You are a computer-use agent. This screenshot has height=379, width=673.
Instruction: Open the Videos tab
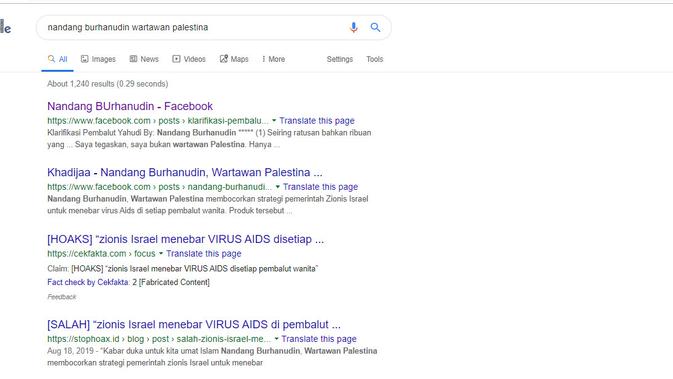click(x=189, y=59)
